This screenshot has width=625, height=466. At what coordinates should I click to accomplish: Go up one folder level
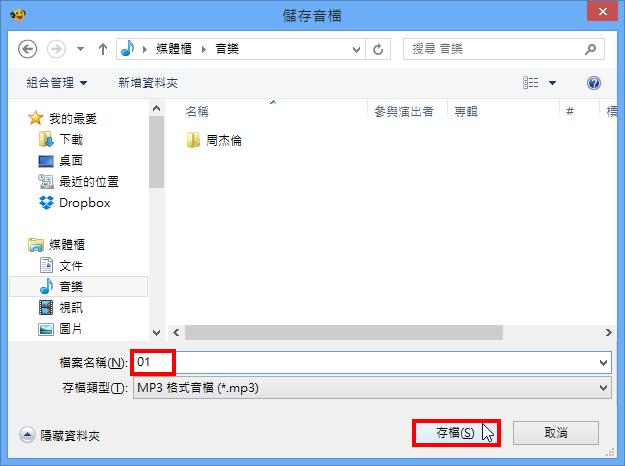tap(103, 49)
